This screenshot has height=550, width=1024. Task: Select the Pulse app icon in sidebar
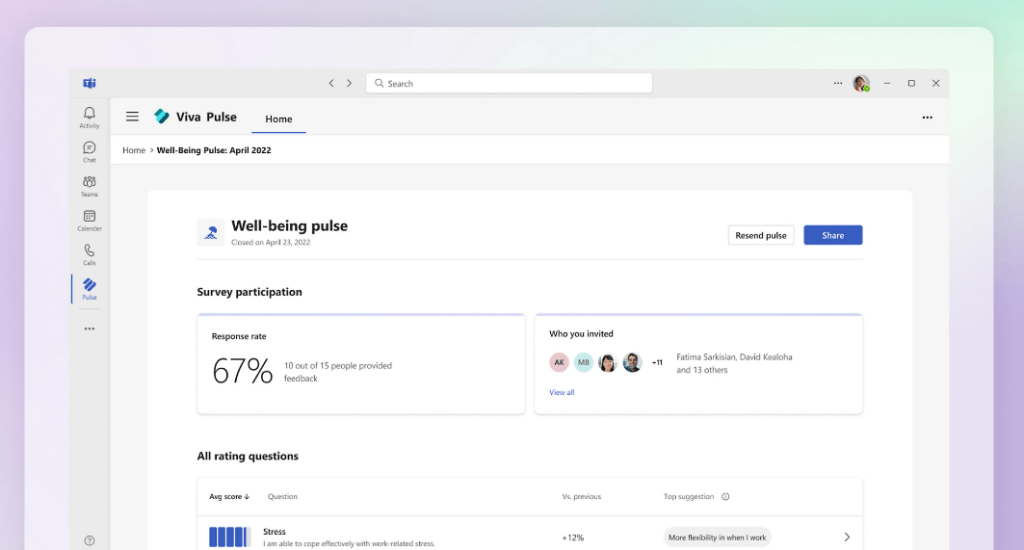point(89,285)
